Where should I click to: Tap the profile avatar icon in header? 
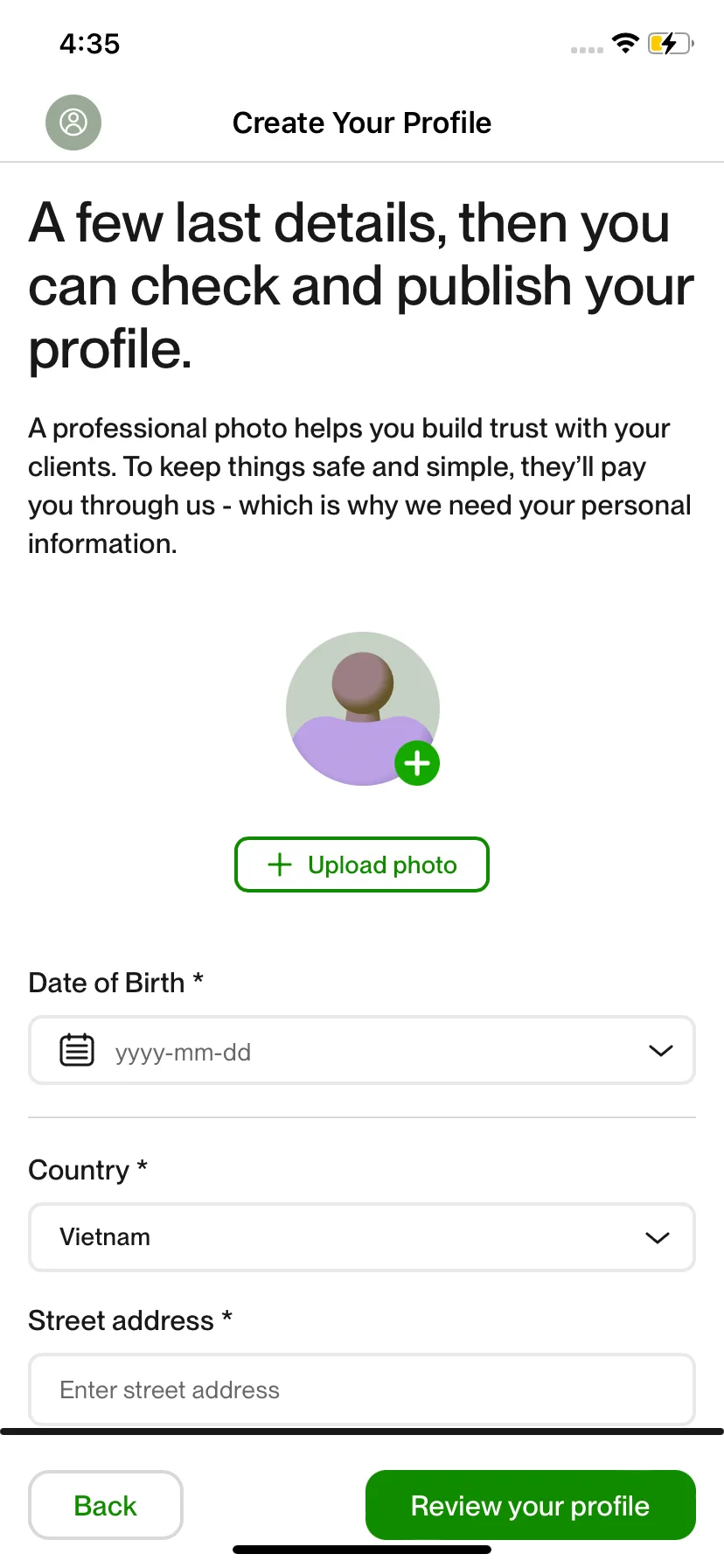tap(73, 122)
